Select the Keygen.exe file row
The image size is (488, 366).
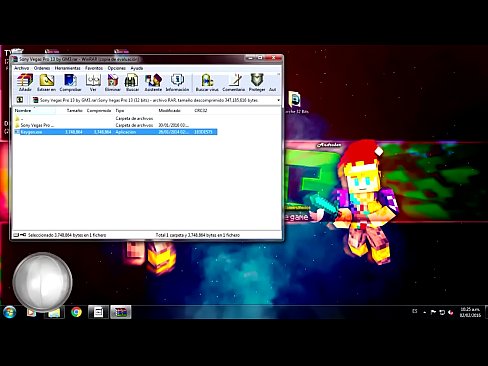click(x=115, y=132)
